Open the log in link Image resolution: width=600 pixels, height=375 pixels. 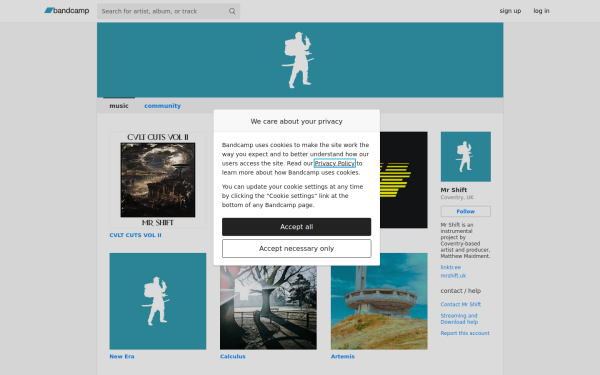541,11
